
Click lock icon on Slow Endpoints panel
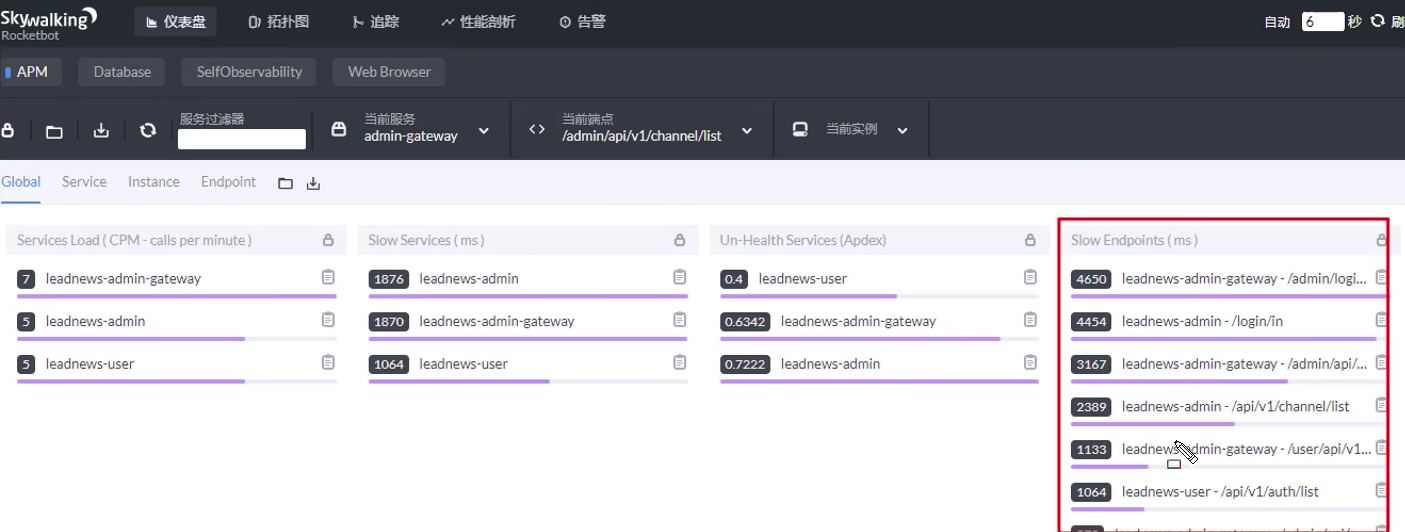[x=1382, y=240]
